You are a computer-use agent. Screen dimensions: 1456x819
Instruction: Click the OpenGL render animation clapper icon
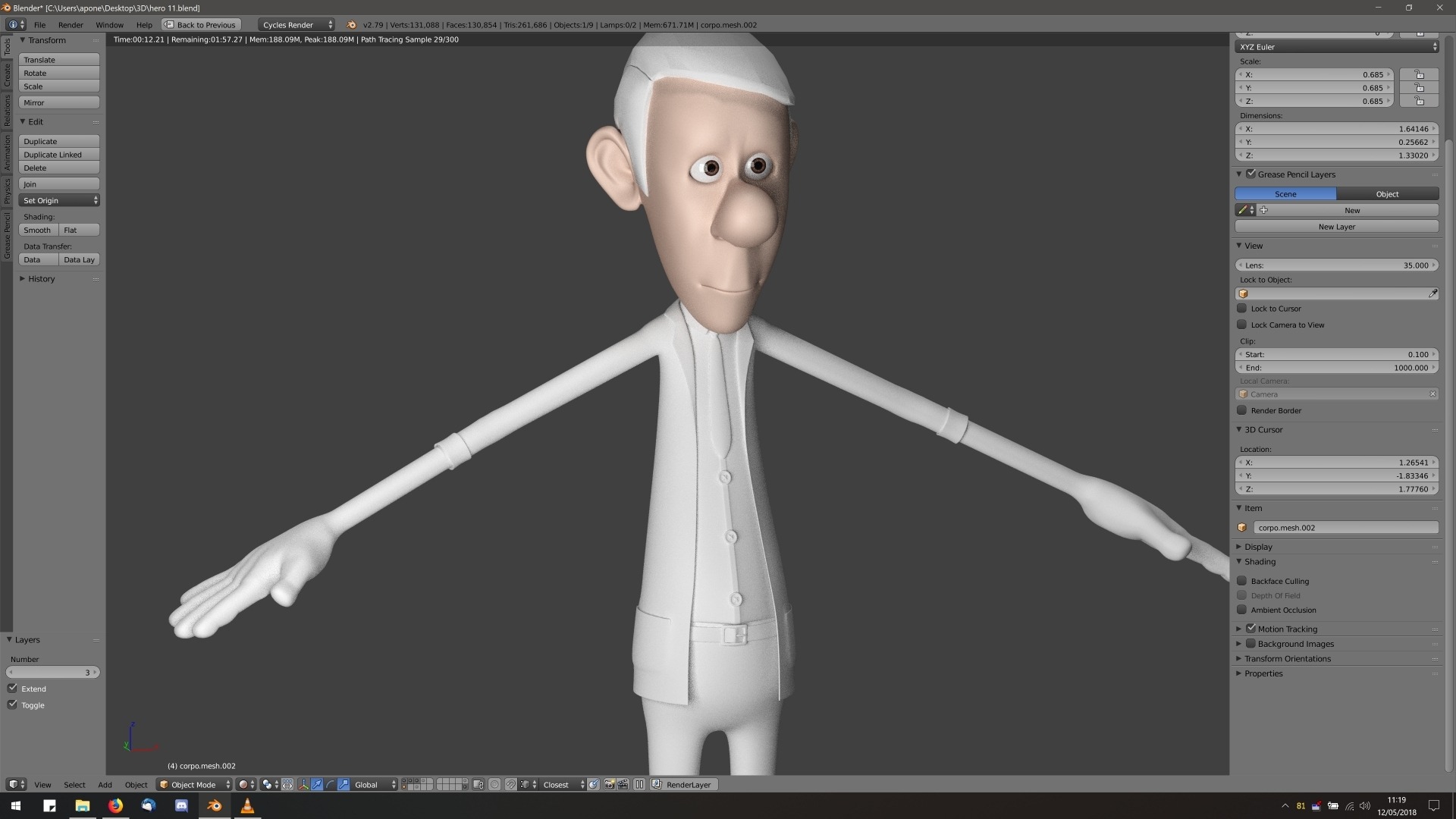(x=623, y=785)
